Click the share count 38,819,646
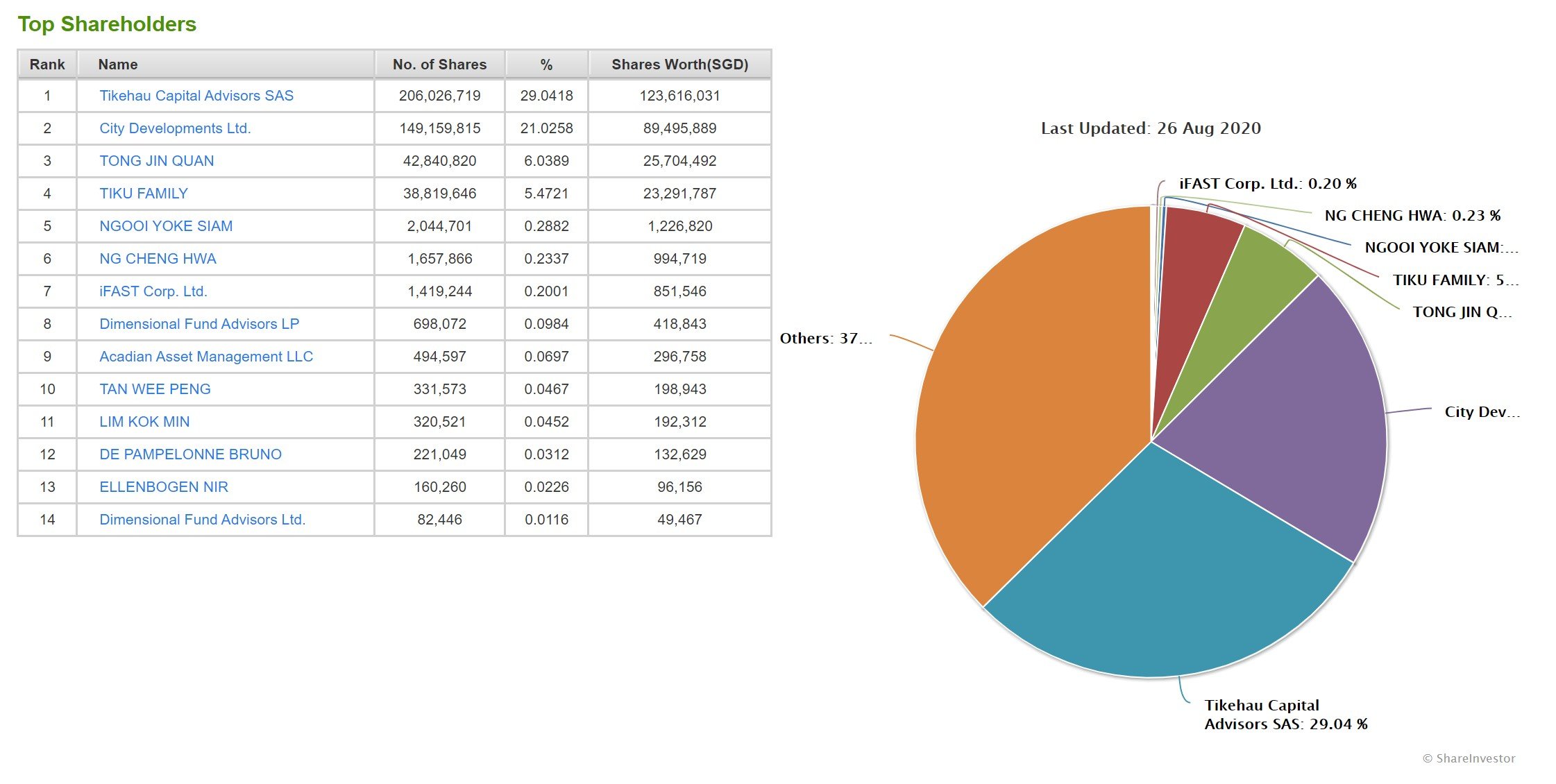This screenshot has width=1556, height=784. click(440, 194)
